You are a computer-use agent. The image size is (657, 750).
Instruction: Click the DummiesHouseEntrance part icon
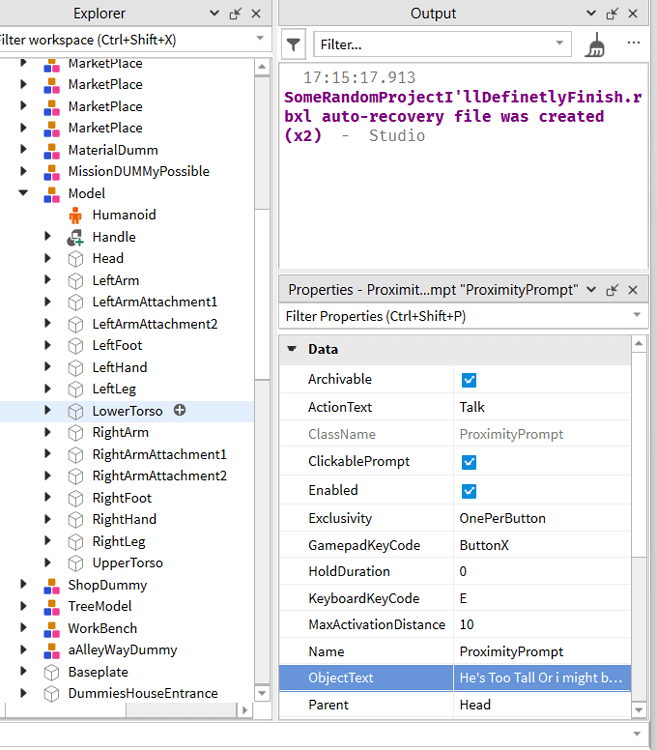[51, 694]
